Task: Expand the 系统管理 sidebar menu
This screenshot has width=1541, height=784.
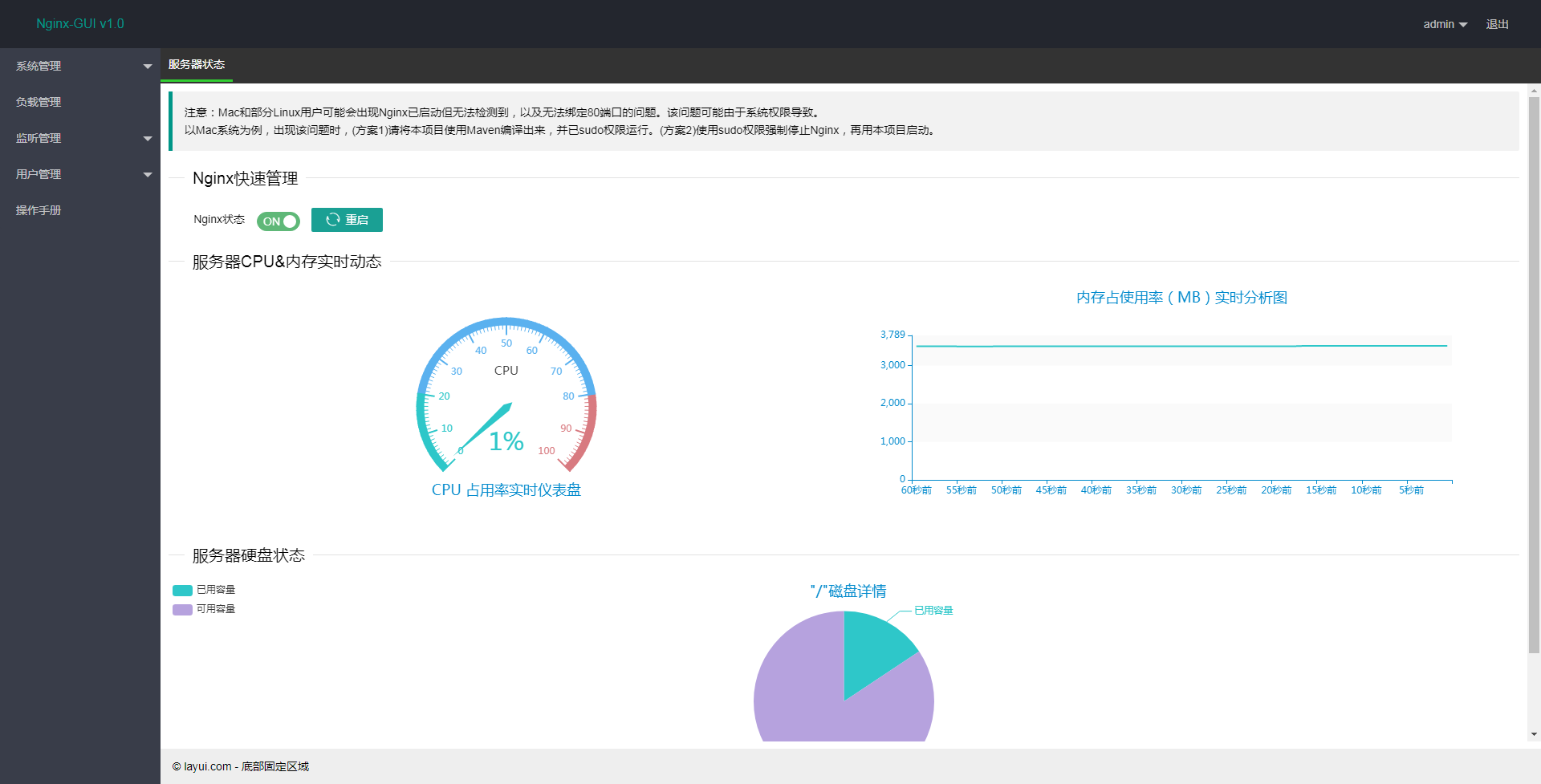Action: [80, 66]
